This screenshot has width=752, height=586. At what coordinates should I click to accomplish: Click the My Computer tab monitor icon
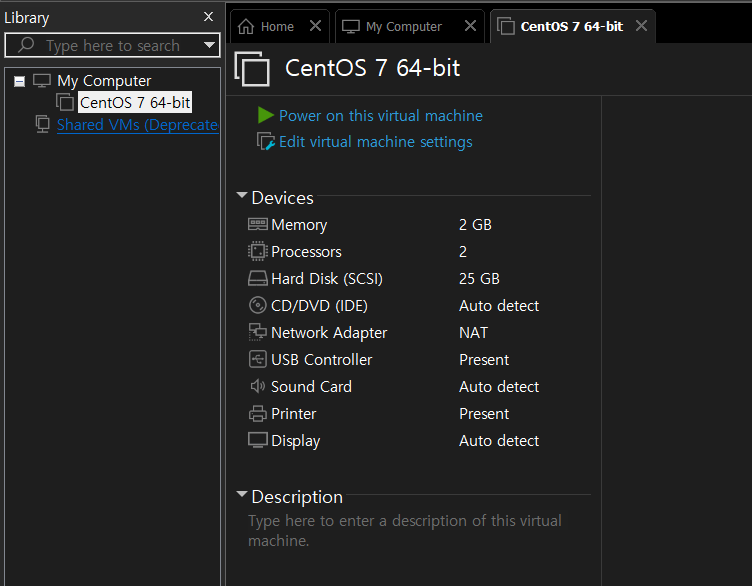tap(351, 26)
